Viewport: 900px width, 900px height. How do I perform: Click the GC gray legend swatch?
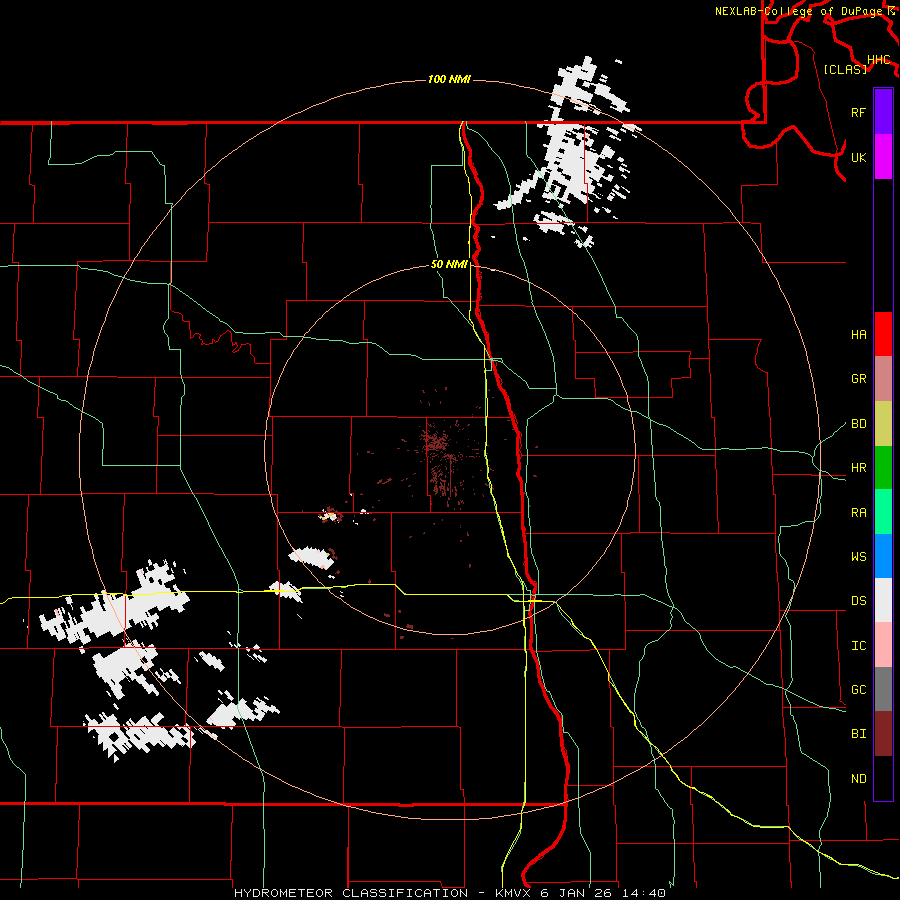click(x=883, y=689)
